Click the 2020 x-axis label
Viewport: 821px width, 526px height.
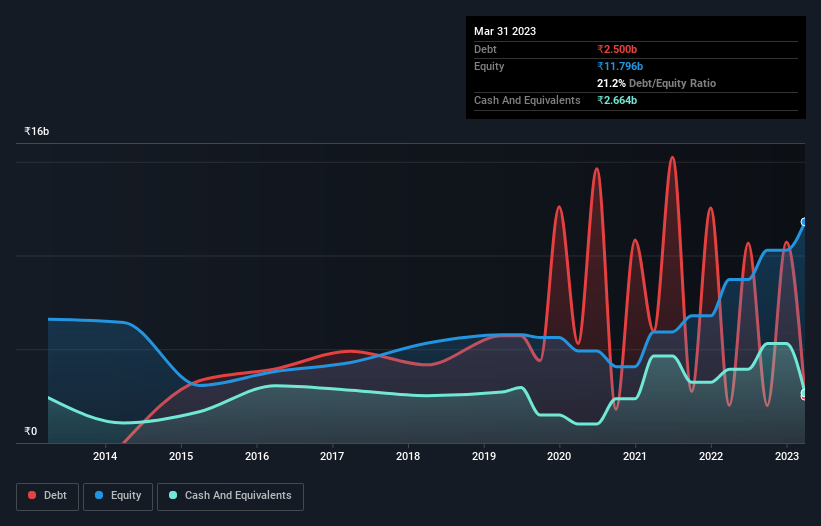pyautogui.click(x=559, y=456)
